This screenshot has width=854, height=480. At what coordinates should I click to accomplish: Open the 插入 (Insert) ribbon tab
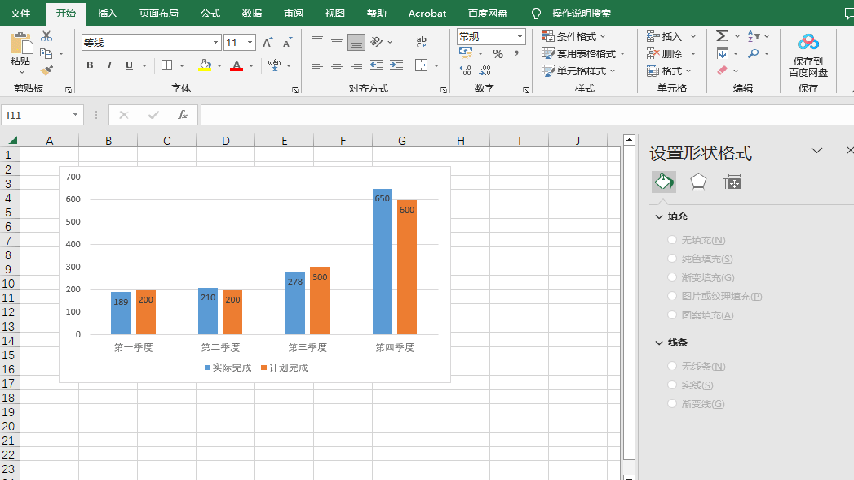click(x=107, y=13)
